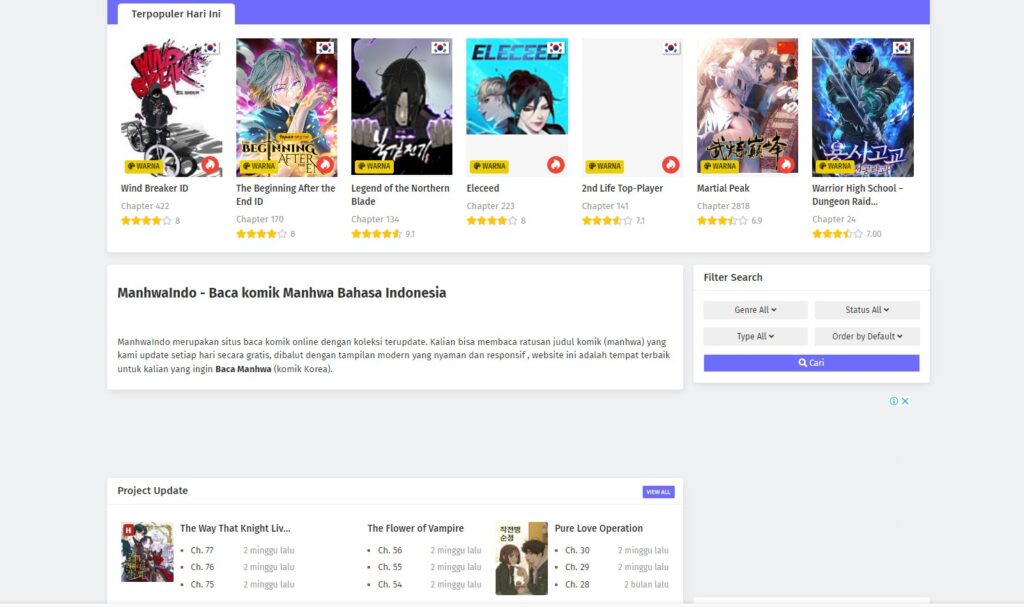Viewport: 1024px width, 607px height.
Task: Click the flame icon on Eleceed cover
Action: click(556, 165)
